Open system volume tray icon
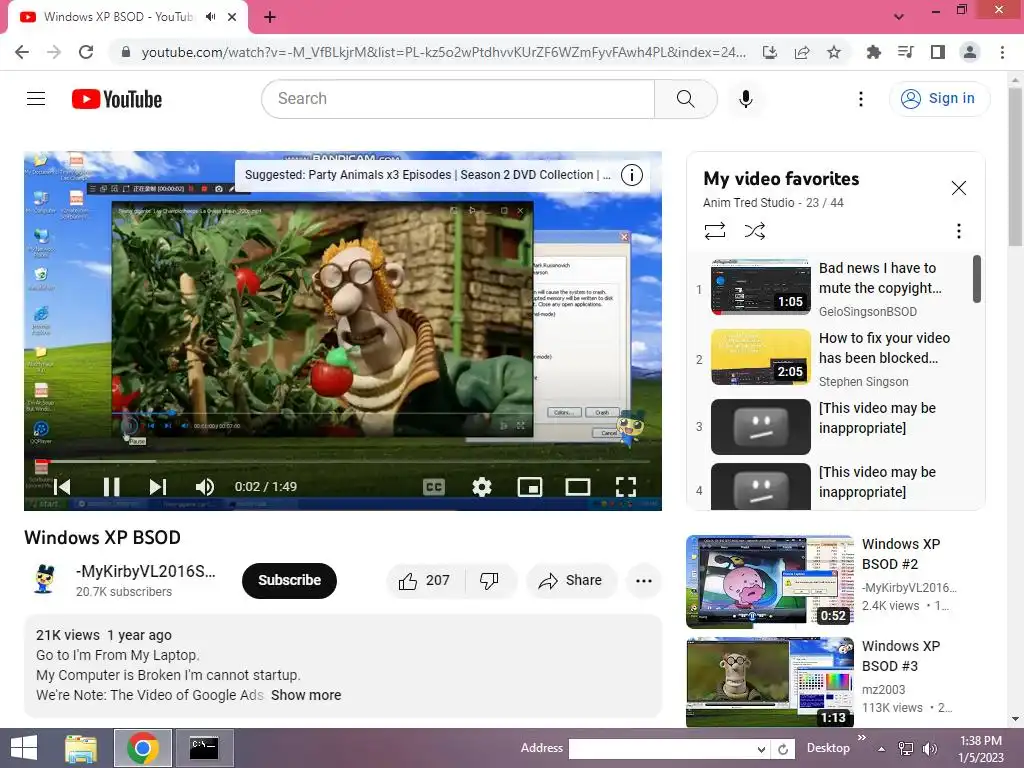This screenshot has width=1024, height=768. (x=930, y=749)
